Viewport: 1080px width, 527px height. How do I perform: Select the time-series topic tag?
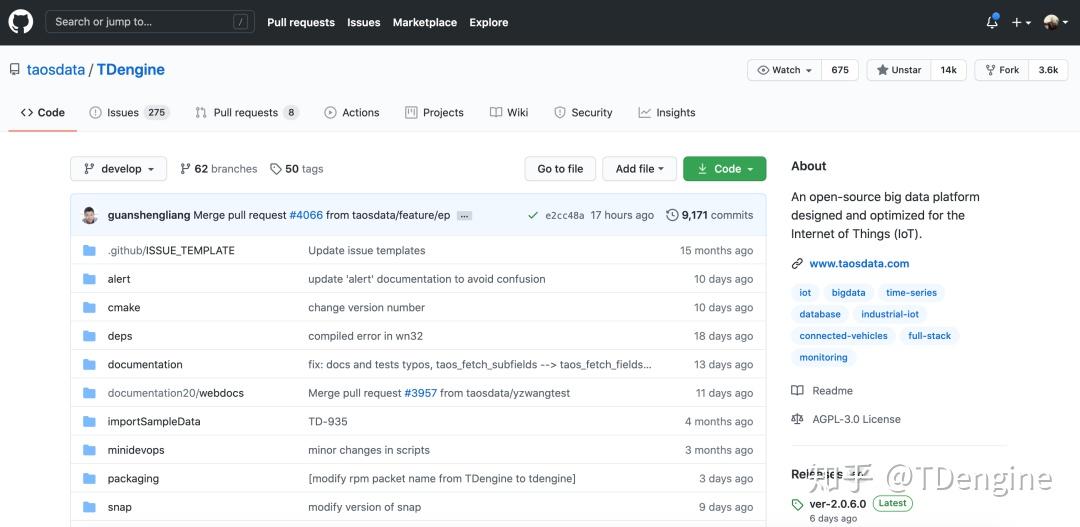[x=911, y=293]
